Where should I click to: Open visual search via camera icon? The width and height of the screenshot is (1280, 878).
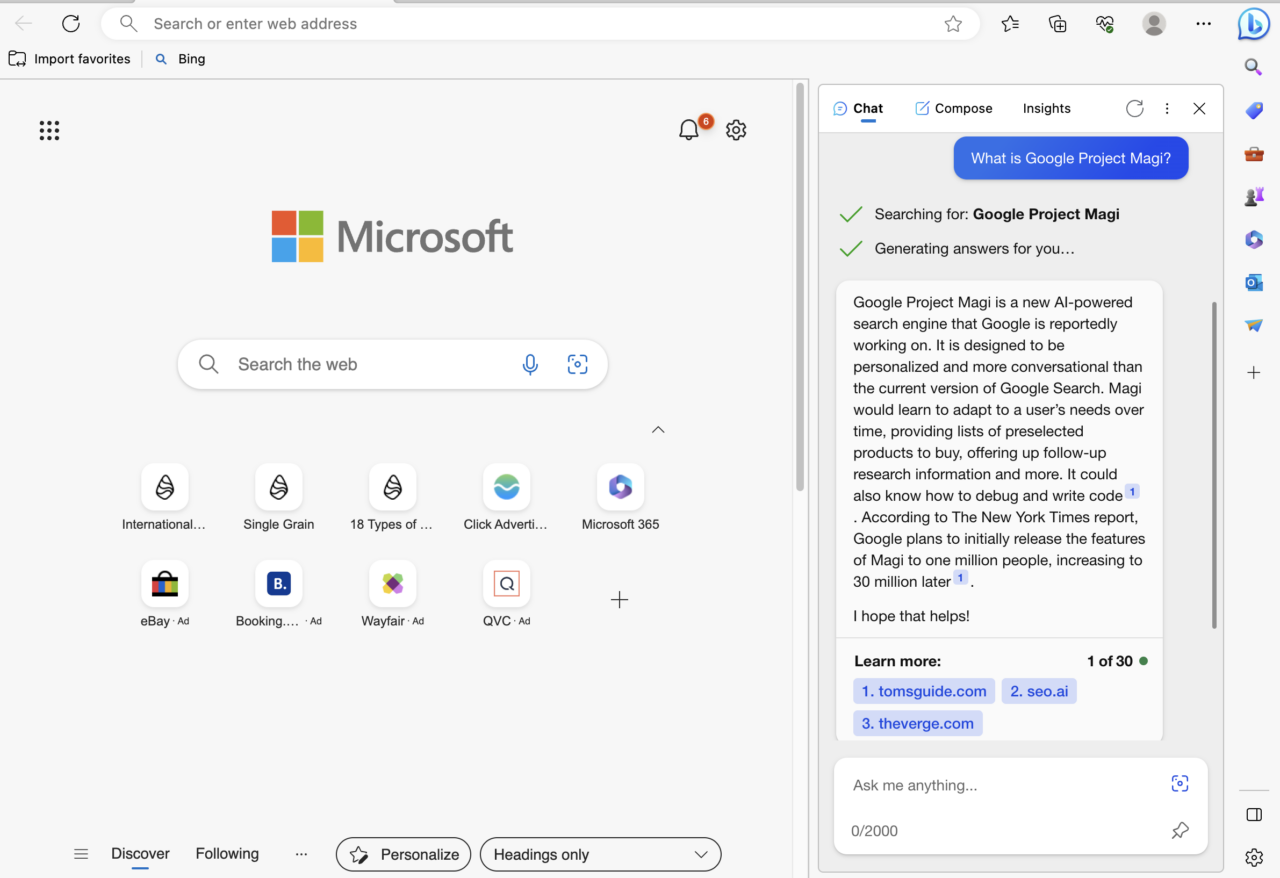(578, 364)
